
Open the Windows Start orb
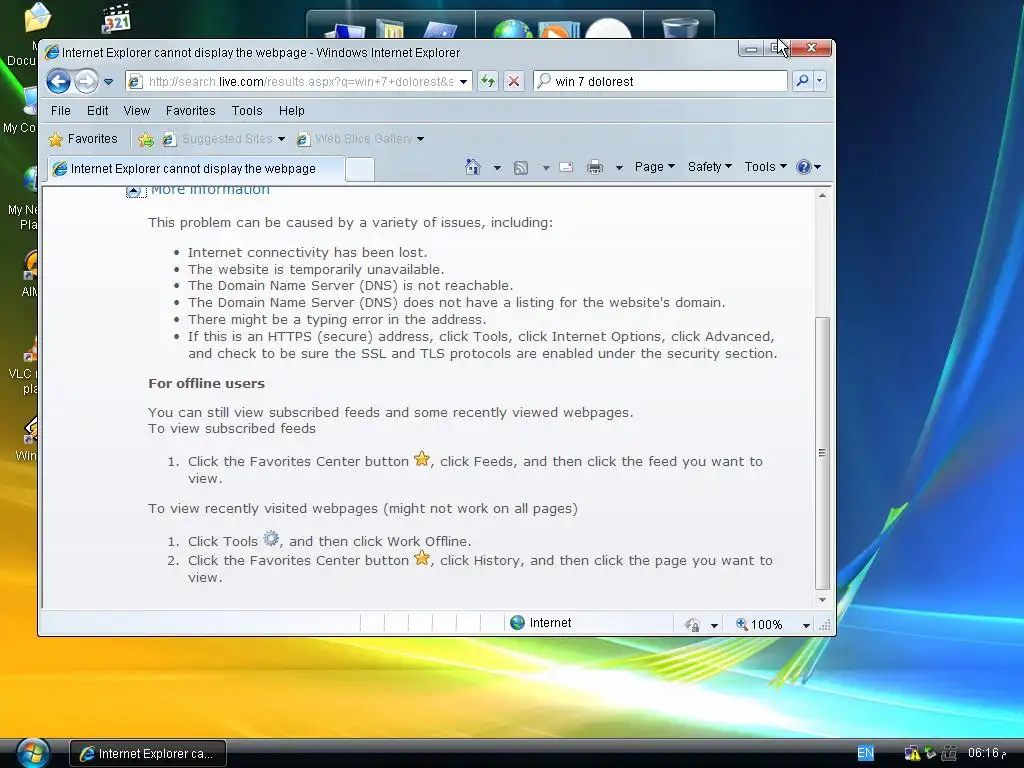tap(33, 754)
